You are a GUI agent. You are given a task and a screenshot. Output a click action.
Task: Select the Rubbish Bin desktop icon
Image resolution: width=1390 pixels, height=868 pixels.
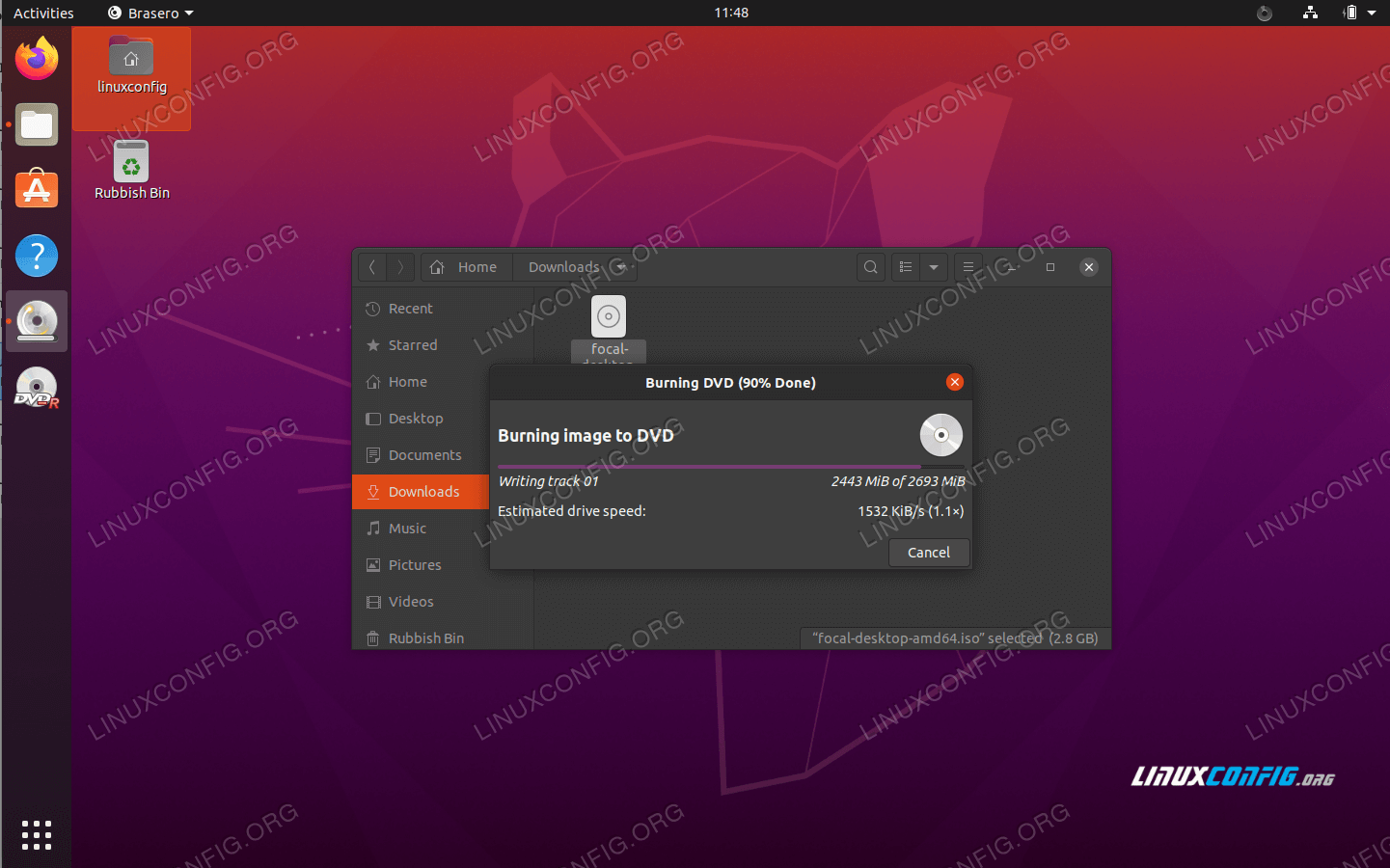click(x=131, y=171)
